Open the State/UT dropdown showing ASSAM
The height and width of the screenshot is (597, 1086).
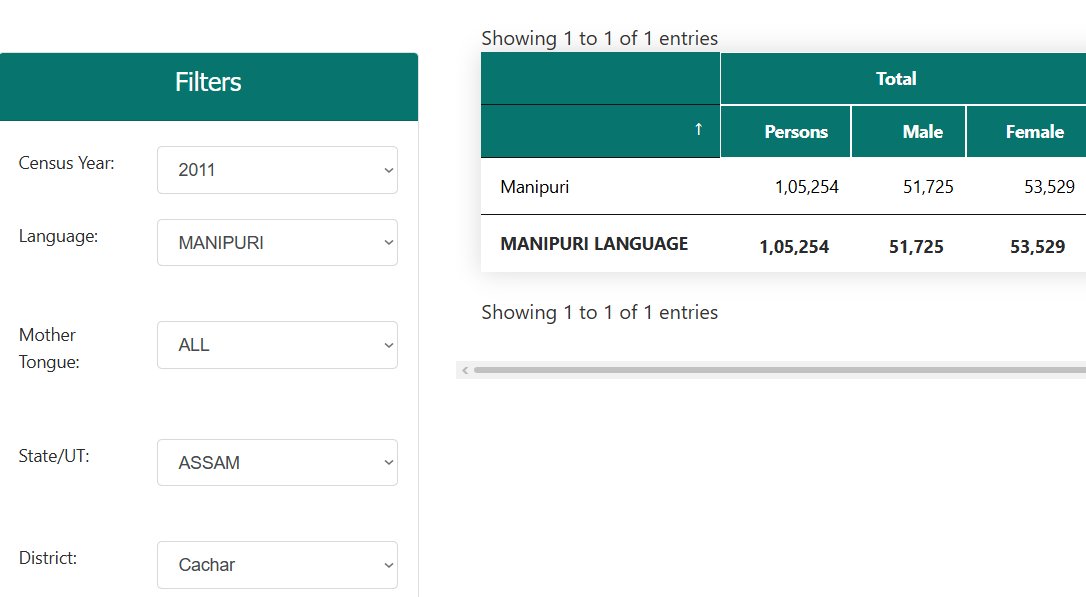(277, 462)
